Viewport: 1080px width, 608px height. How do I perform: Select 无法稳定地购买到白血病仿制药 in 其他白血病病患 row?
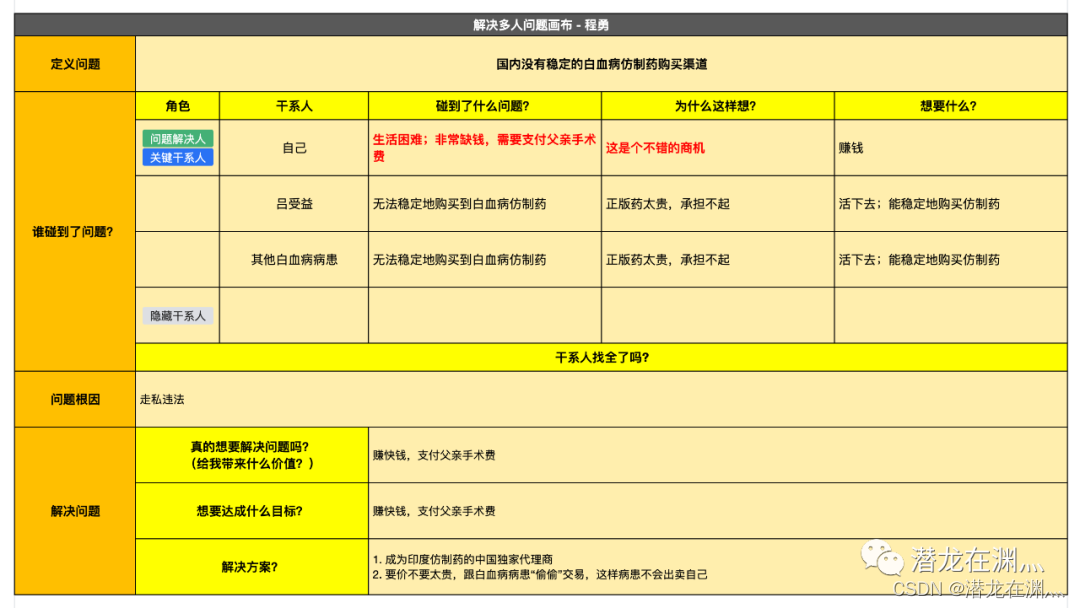pyautogui.click(x=485, y=260)
